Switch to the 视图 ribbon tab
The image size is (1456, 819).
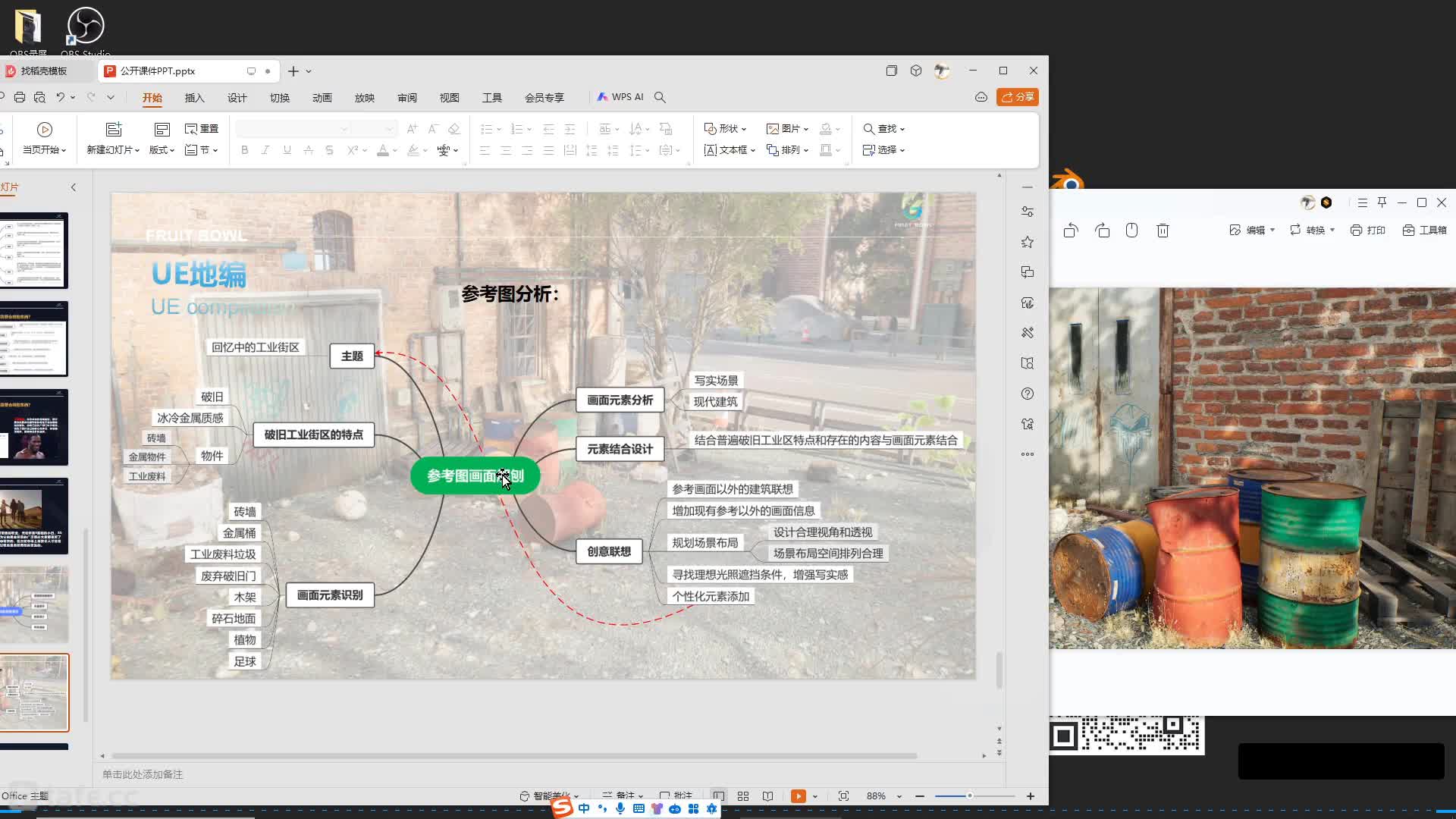449,98
